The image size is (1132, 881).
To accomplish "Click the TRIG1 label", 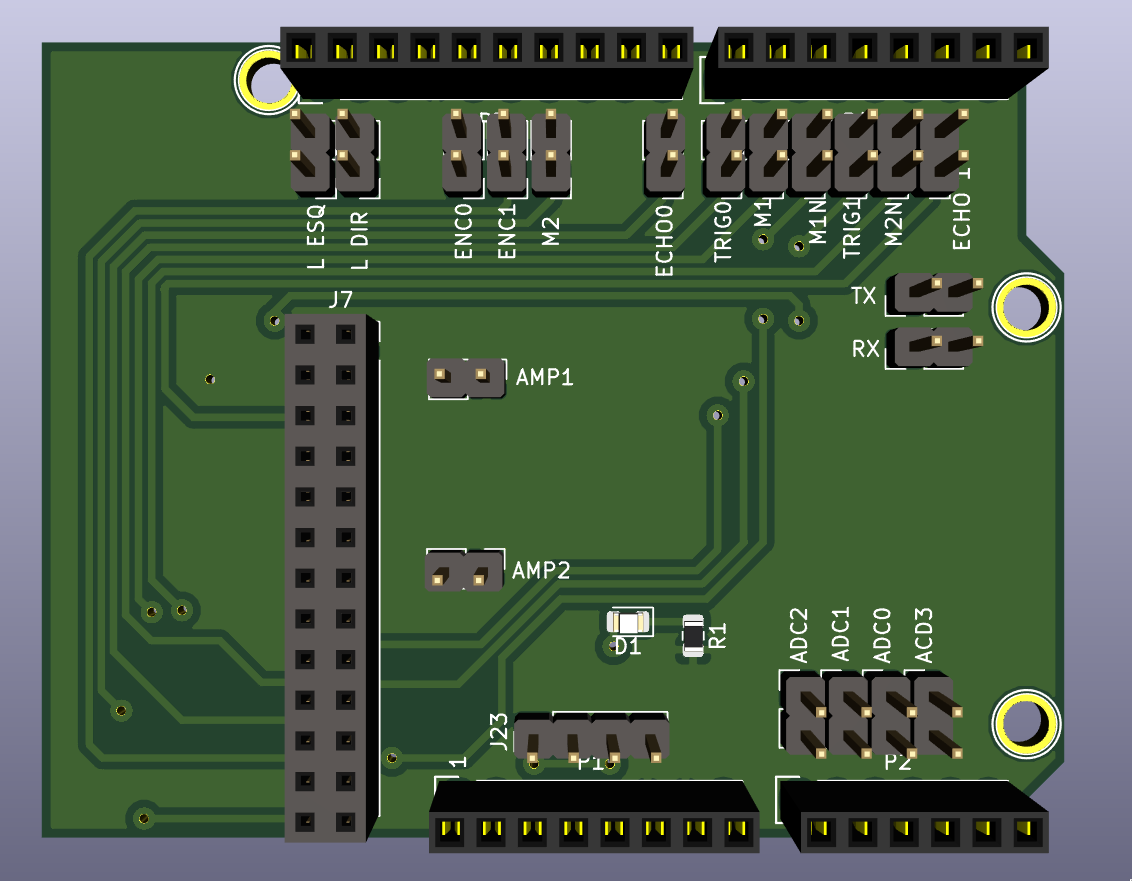I will 852,227.
